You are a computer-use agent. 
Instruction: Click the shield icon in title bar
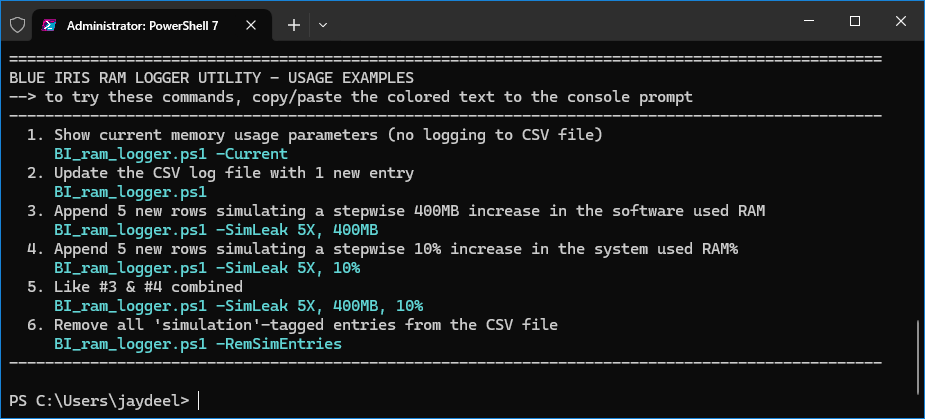pos(18,25)
